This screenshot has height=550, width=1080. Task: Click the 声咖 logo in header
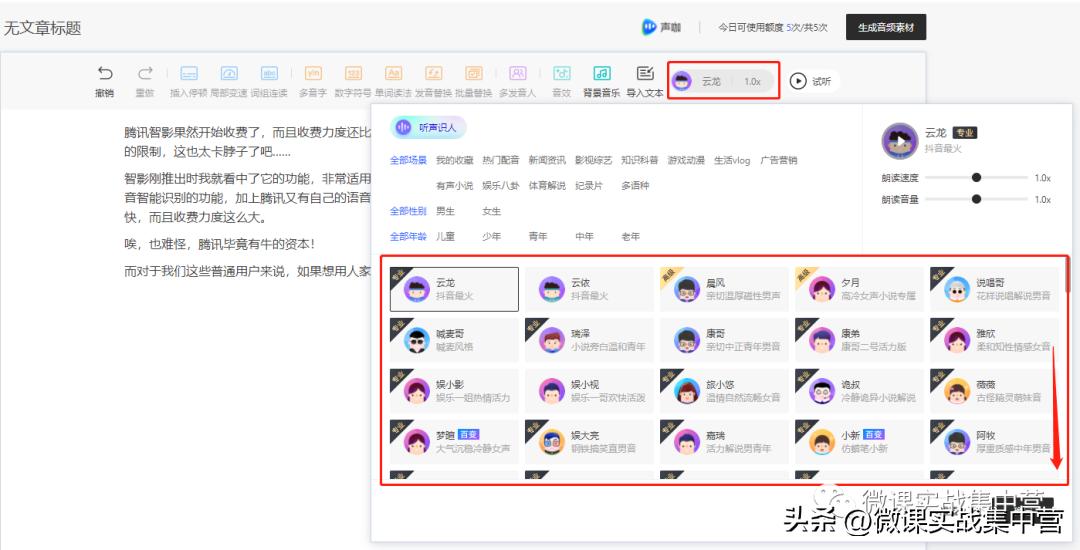click(x=661, y=28)
